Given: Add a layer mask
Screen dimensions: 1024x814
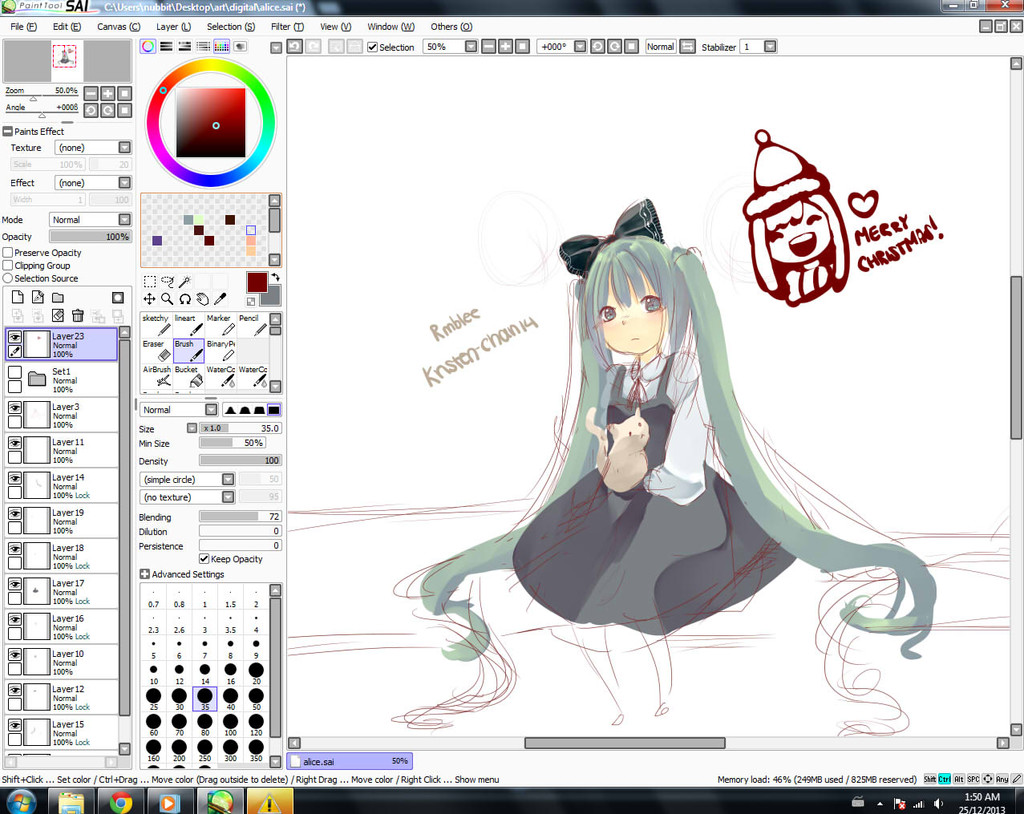Looking at the screenshot, I should click(118, 297).
